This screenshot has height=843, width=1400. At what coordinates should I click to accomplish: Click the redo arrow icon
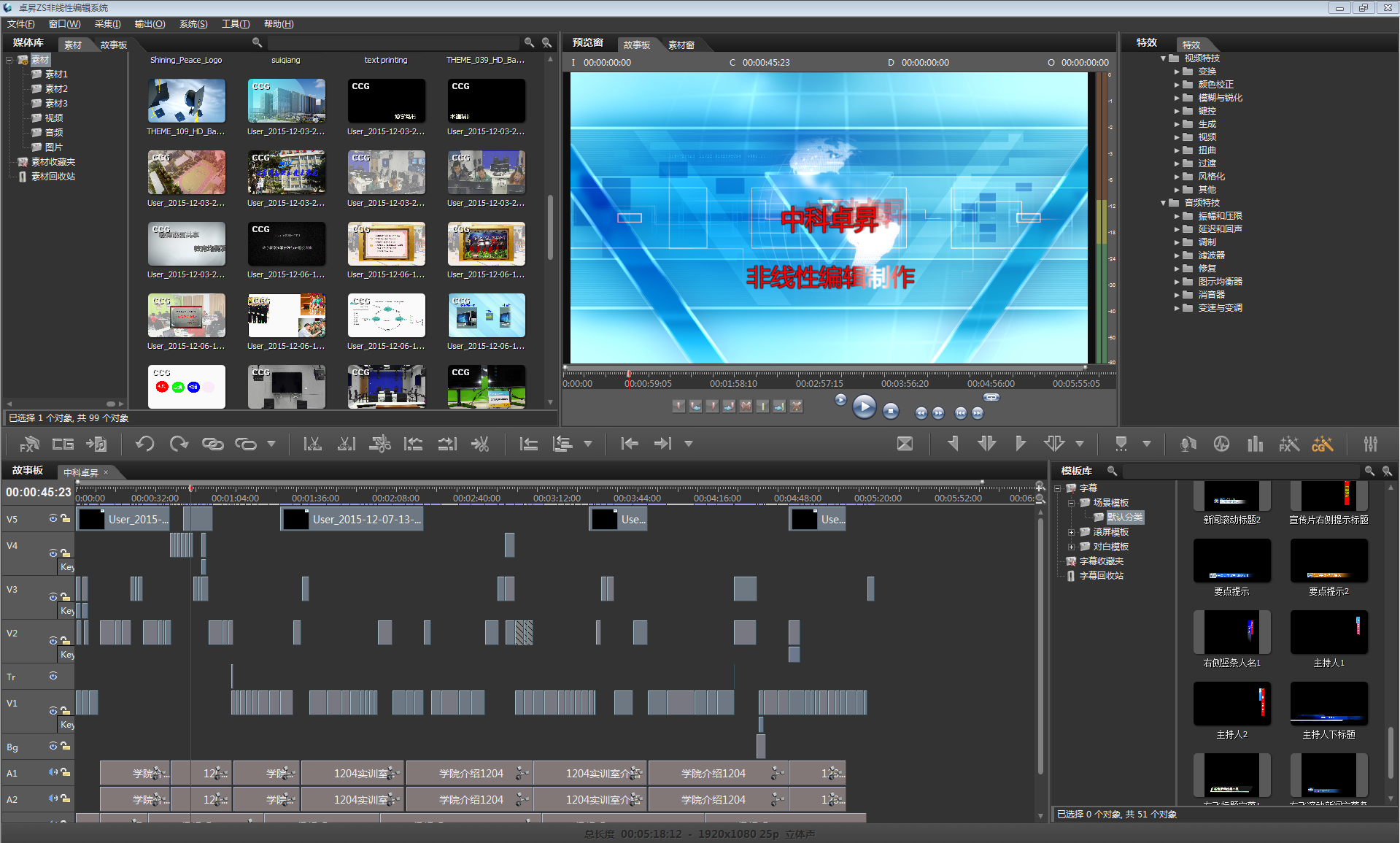(179, 444)
